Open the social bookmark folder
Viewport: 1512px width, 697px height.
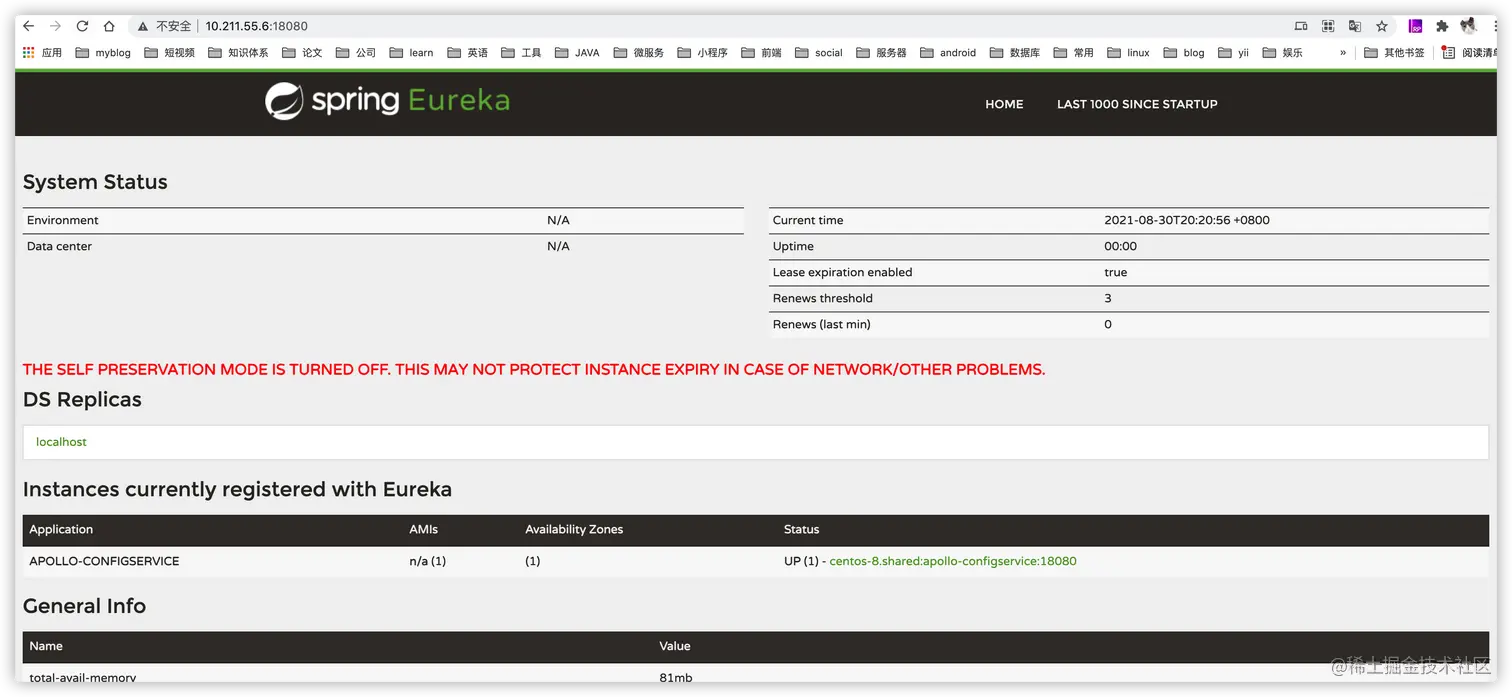(819, 53)
